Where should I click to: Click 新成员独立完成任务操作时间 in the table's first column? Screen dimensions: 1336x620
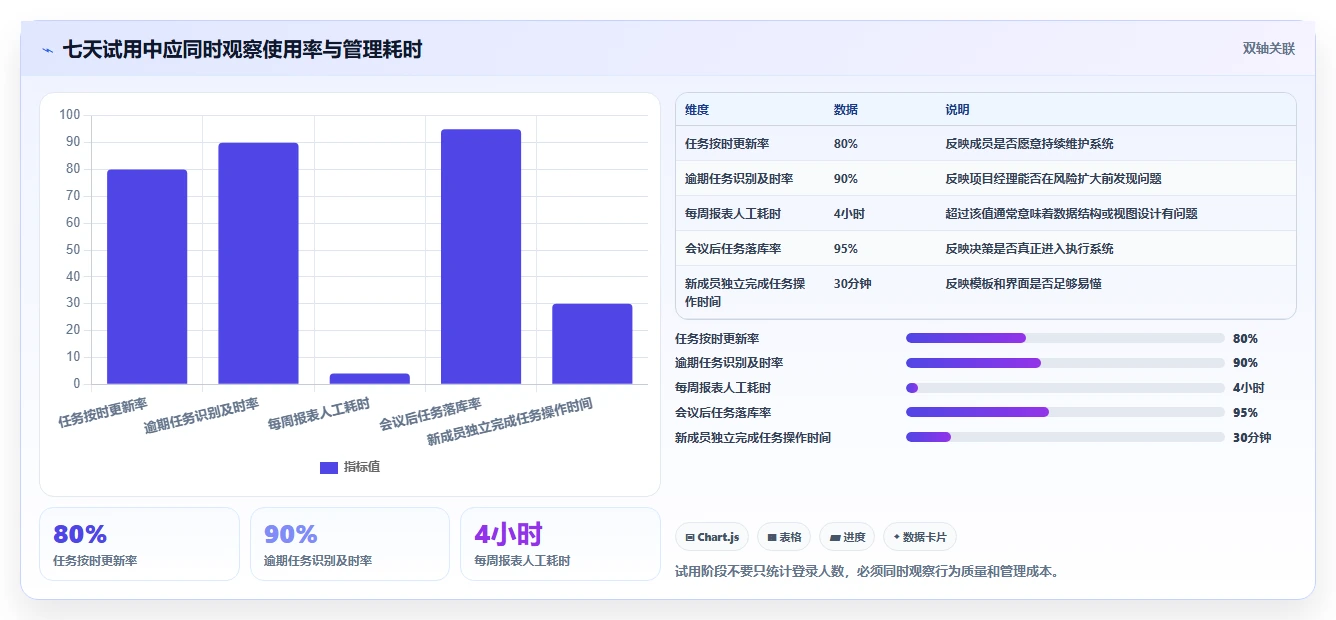(745, 292)
